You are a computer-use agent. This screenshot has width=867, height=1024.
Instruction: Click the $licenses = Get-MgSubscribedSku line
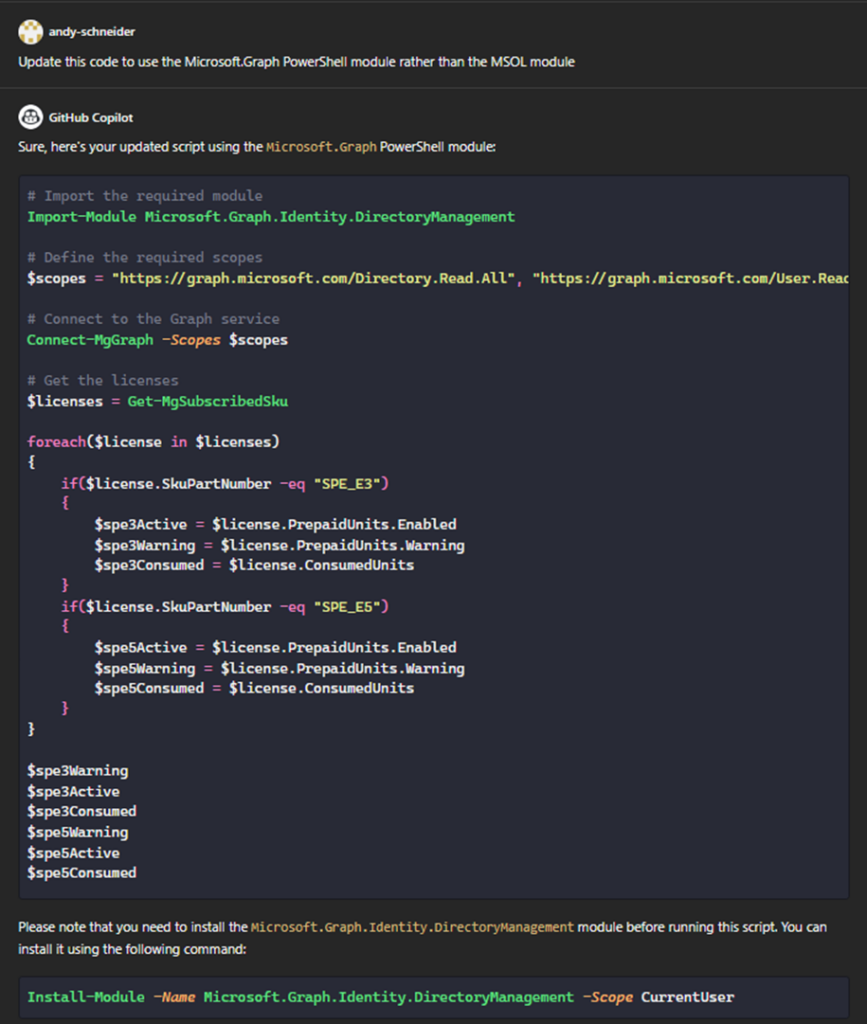click(x=157, y=401)
